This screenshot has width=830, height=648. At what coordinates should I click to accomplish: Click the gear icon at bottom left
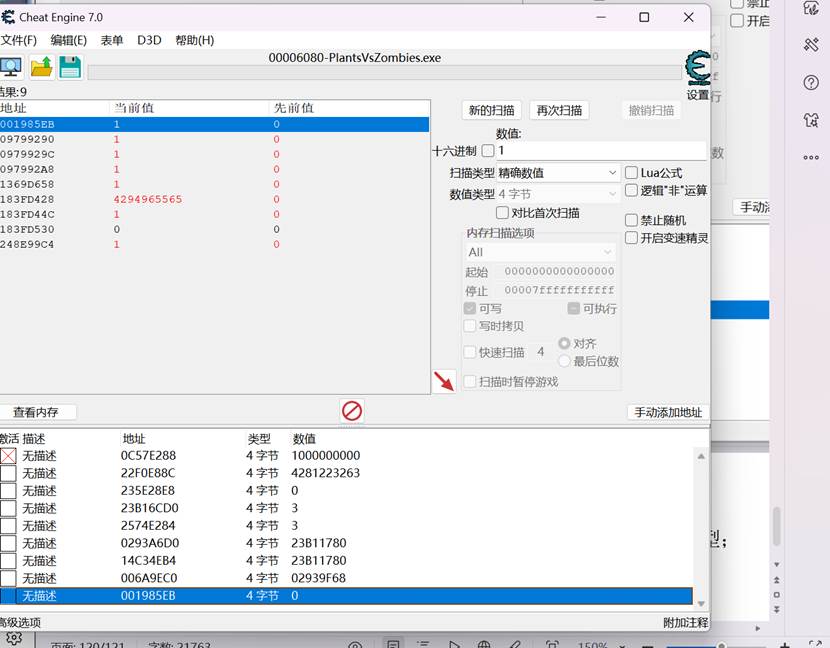pyautogui.click(x=14, y=638)
